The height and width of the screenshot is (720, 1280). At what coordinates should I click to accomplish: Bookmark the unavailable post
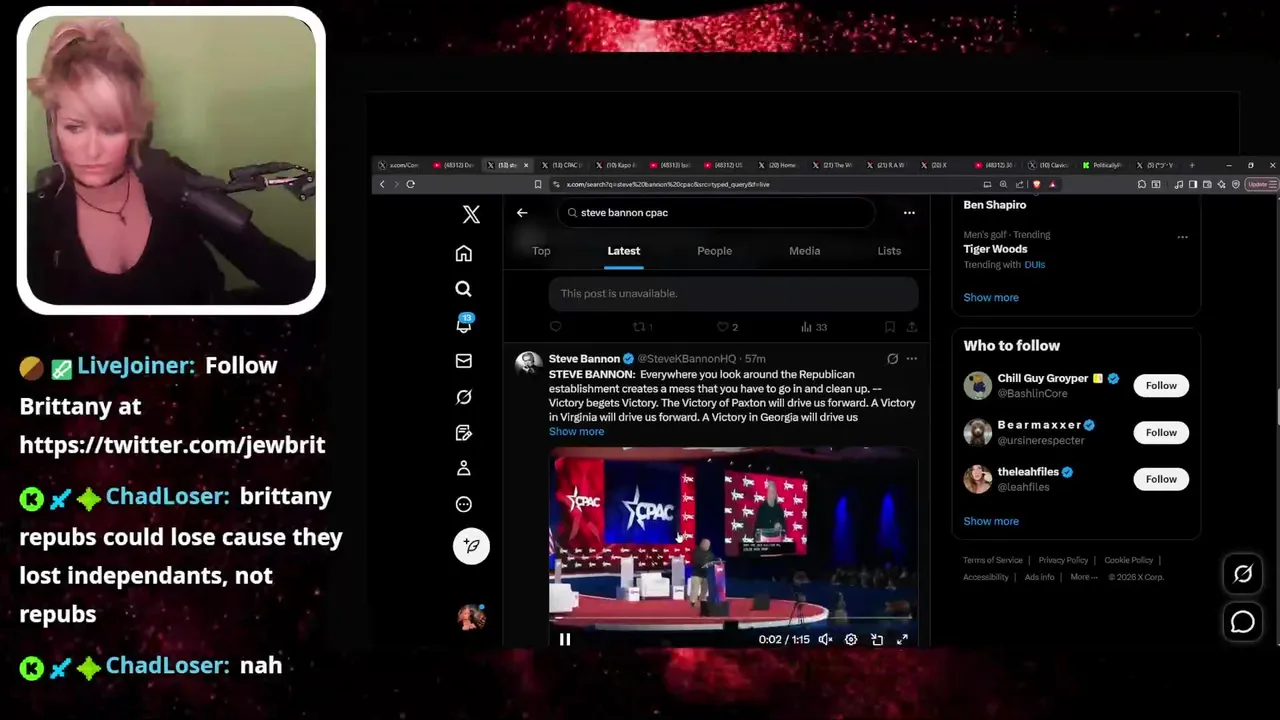tap(889, 327)
